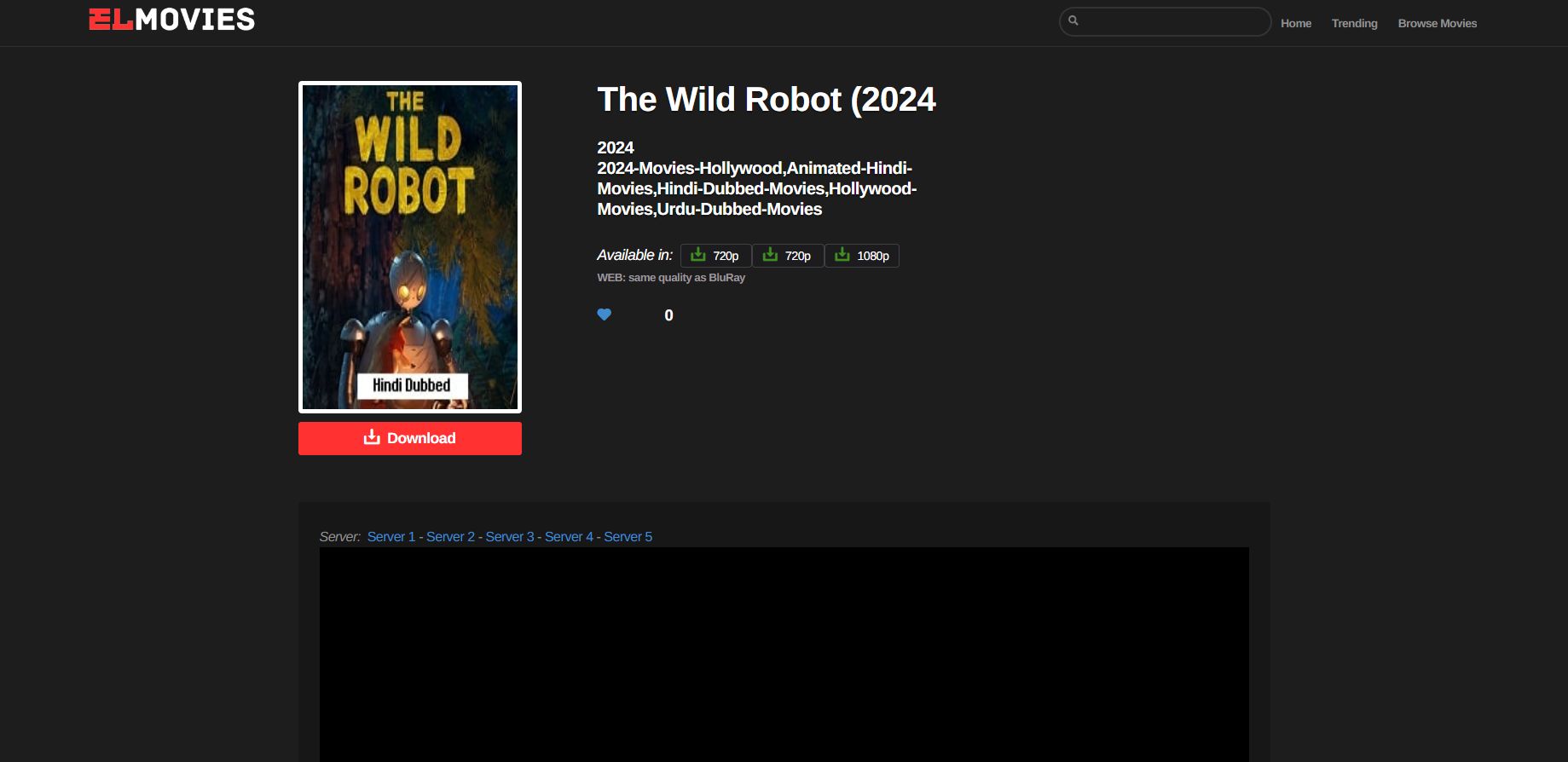Switch to Server 2

450,536
